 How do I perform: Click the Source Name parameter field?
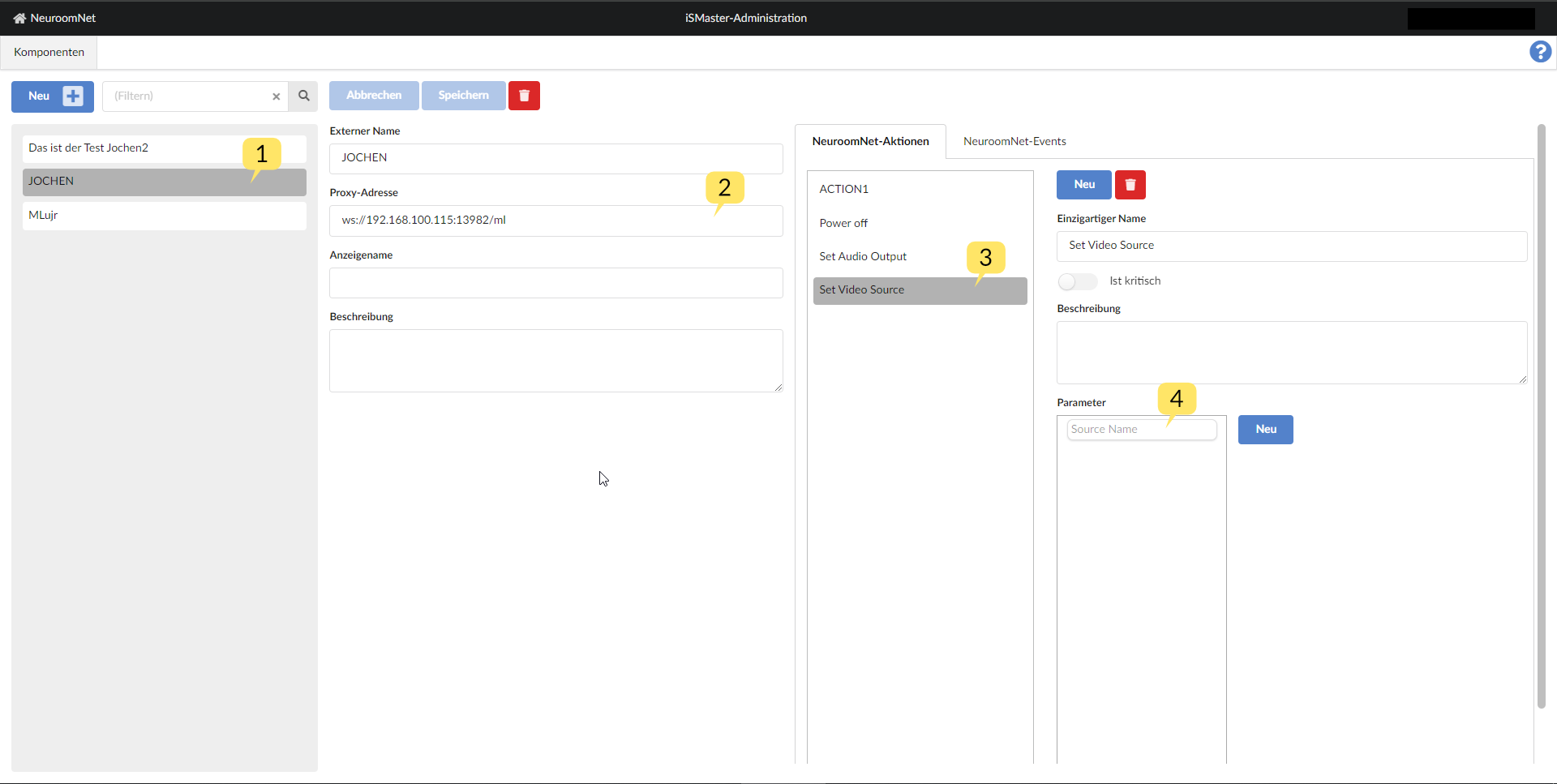(x=1141, y=429)
